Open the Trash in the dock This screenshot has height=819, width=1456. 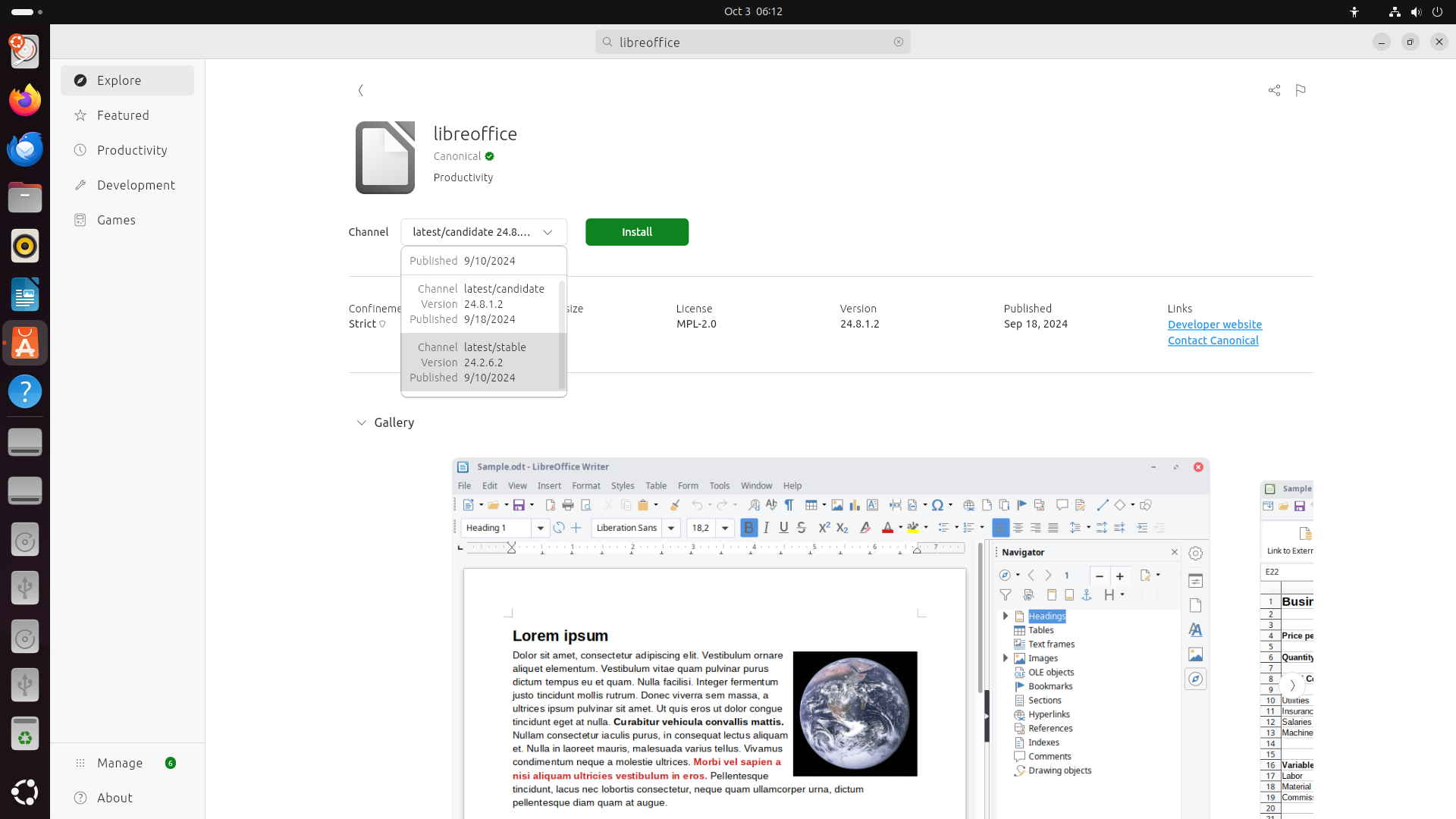(25, 734)
